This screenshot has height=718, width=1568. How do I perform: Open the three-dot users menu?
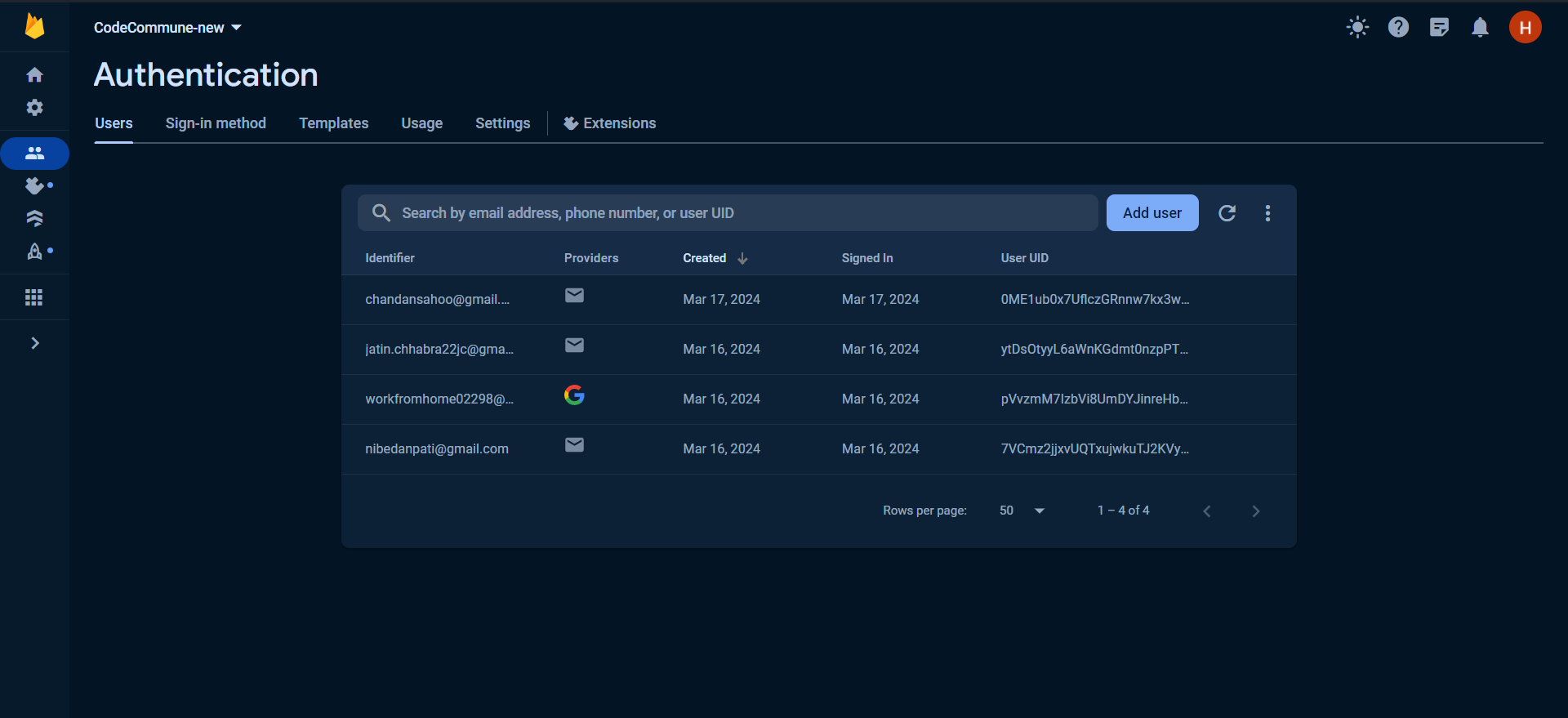click(x=1267, y=213)
